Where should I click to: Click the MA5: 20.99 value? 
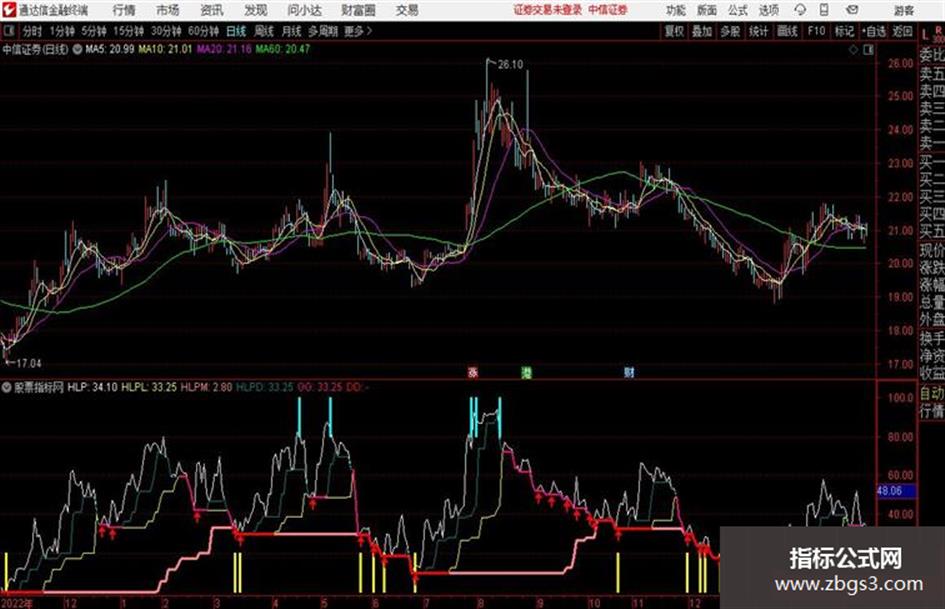110,49
